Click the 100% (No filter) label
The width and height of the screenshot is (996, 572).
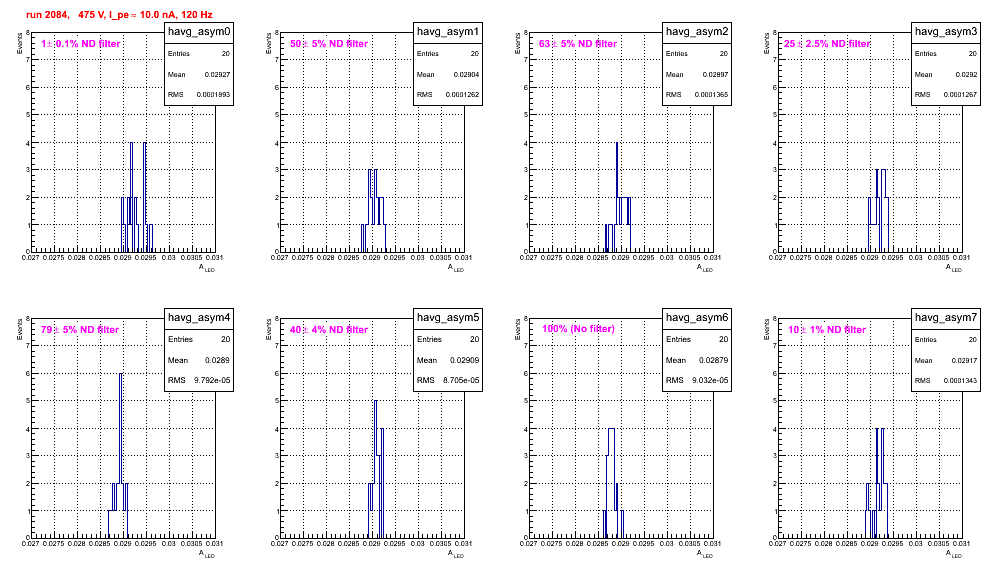[579, 329]
